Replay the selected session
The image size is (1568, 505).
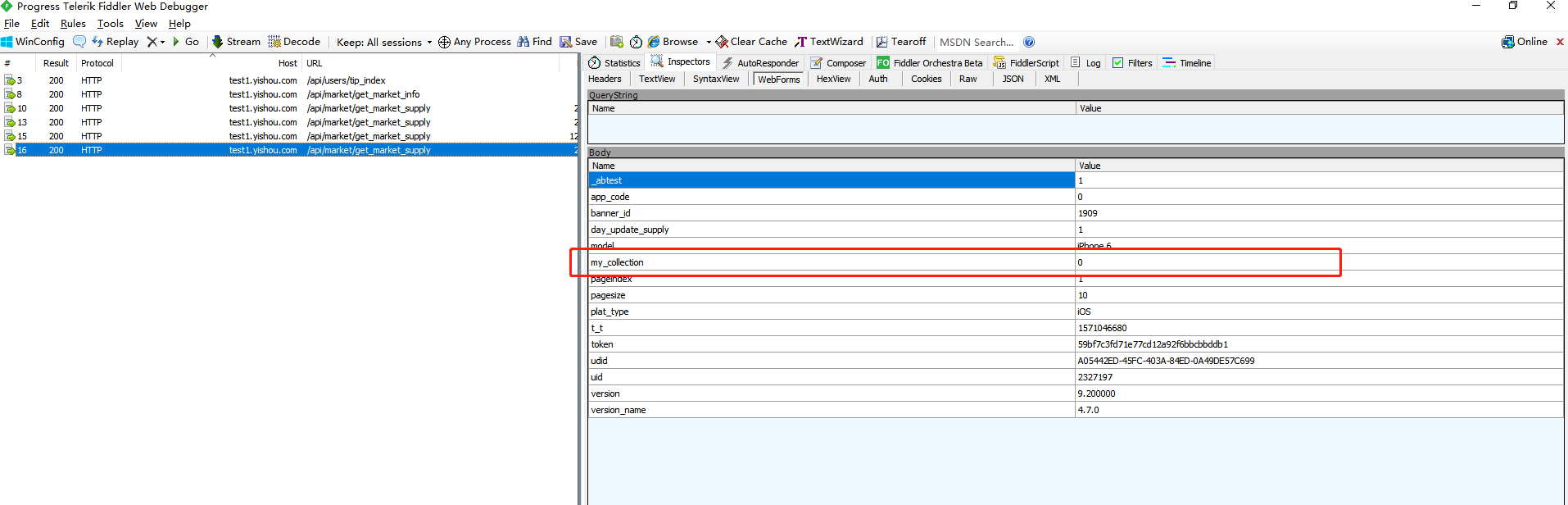[x=116, y=42]
